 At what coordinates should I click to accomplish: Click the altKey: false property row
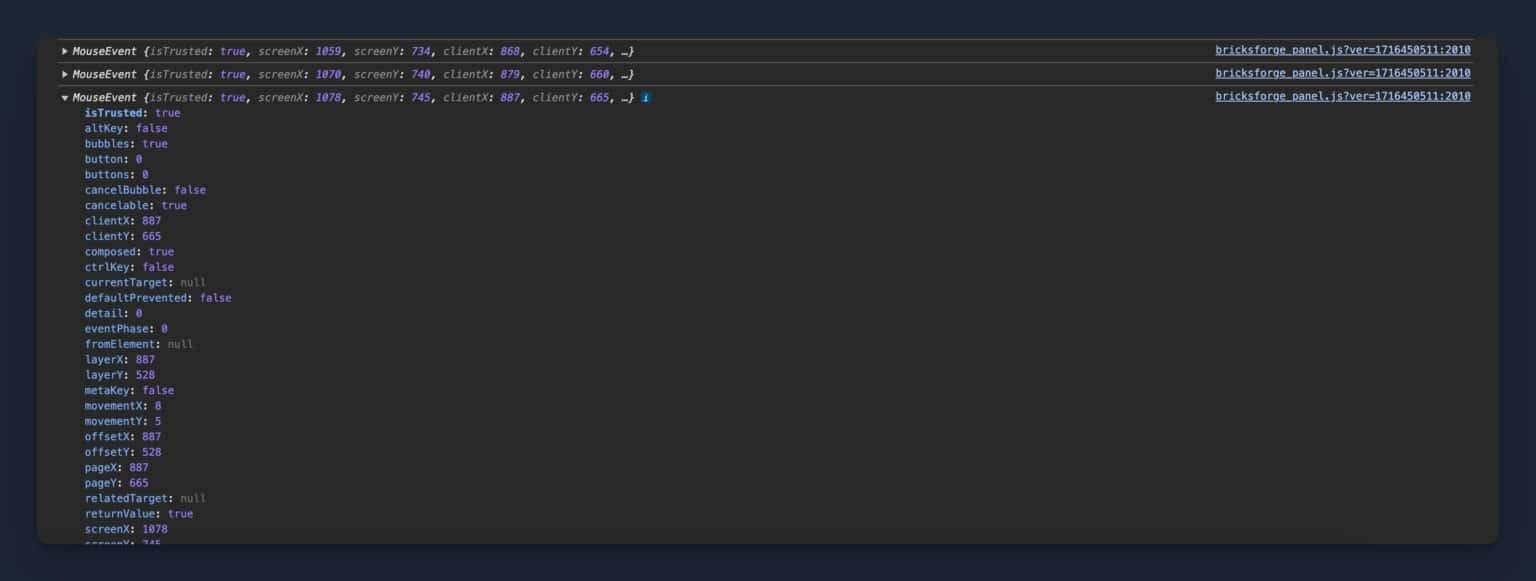pos(124,128)
